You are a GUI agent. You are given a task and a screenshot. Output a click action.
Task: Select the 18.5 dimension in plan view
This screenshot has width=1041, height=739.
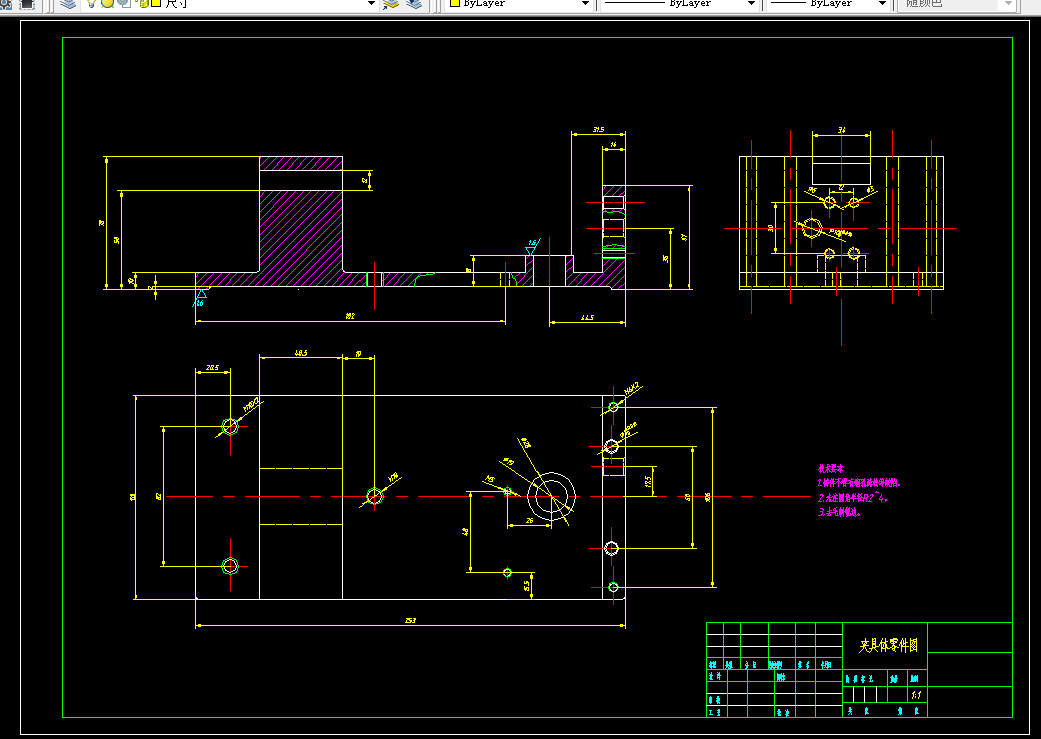[648, 481]
